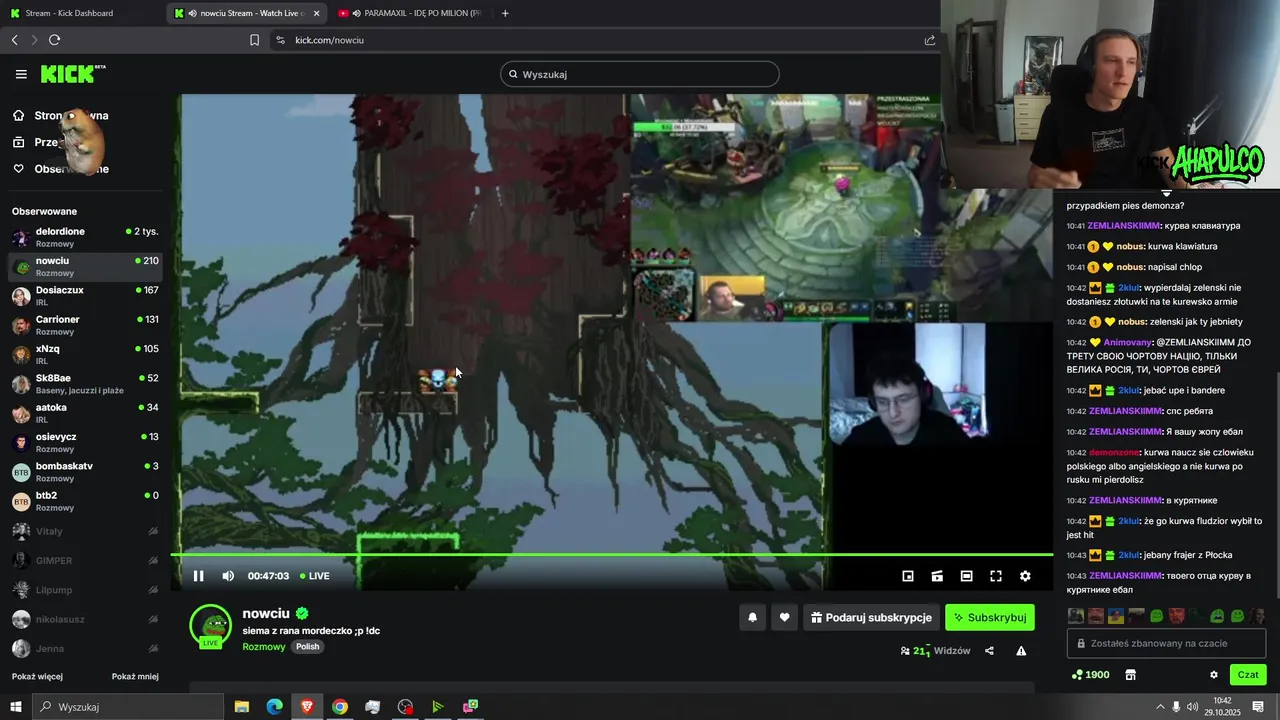Open btb2 channel in sidebar
Viewport: 1280px width, 720px height.
(x=85, y=501)
